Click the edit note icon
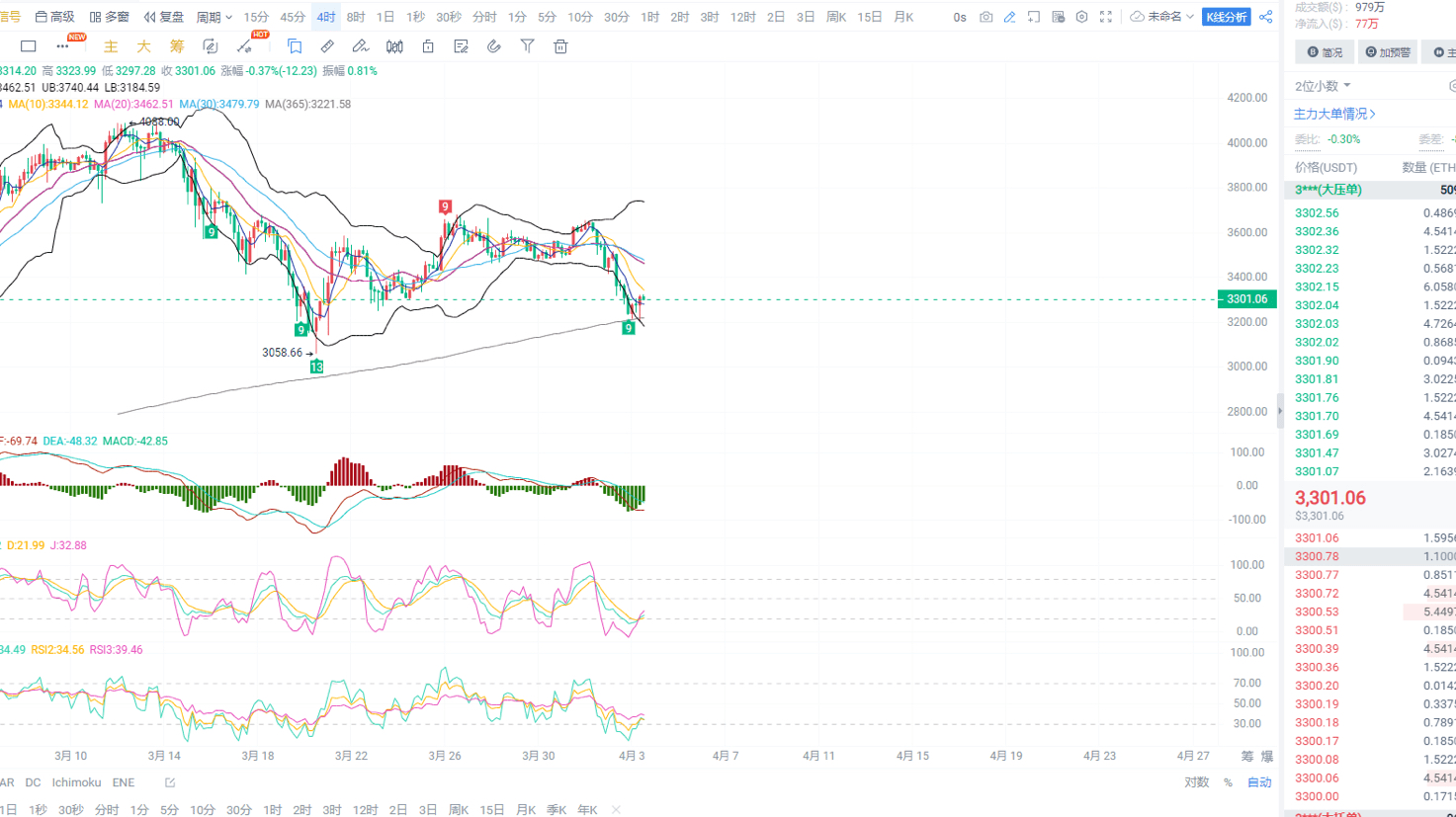Image resolution: width=1456 pixels, height=817 pixels. [461, 46]
